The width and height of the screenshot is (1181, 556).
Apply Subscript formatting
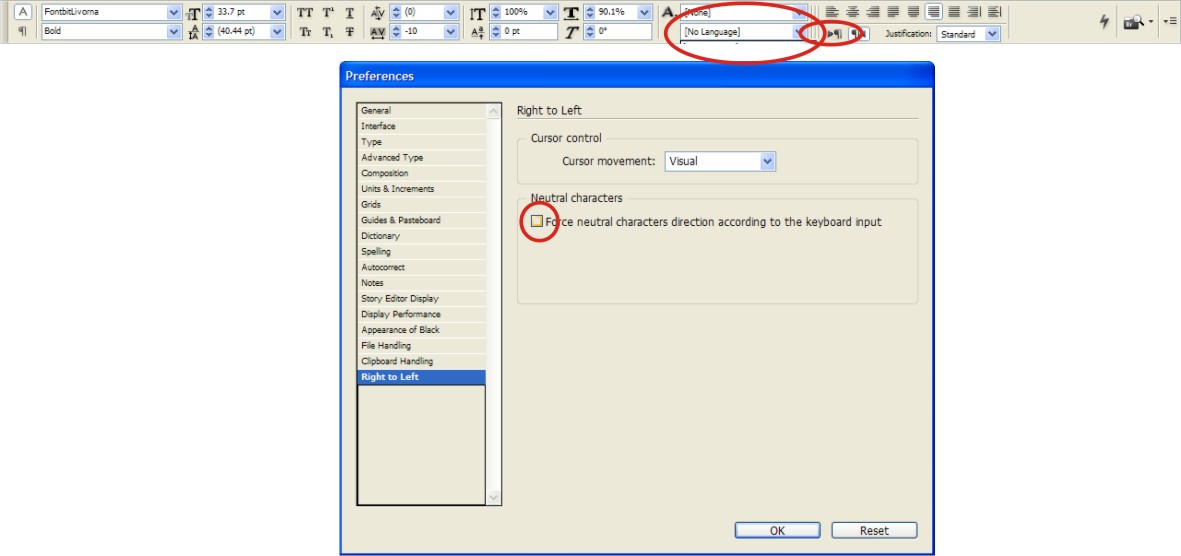[328, 32]
